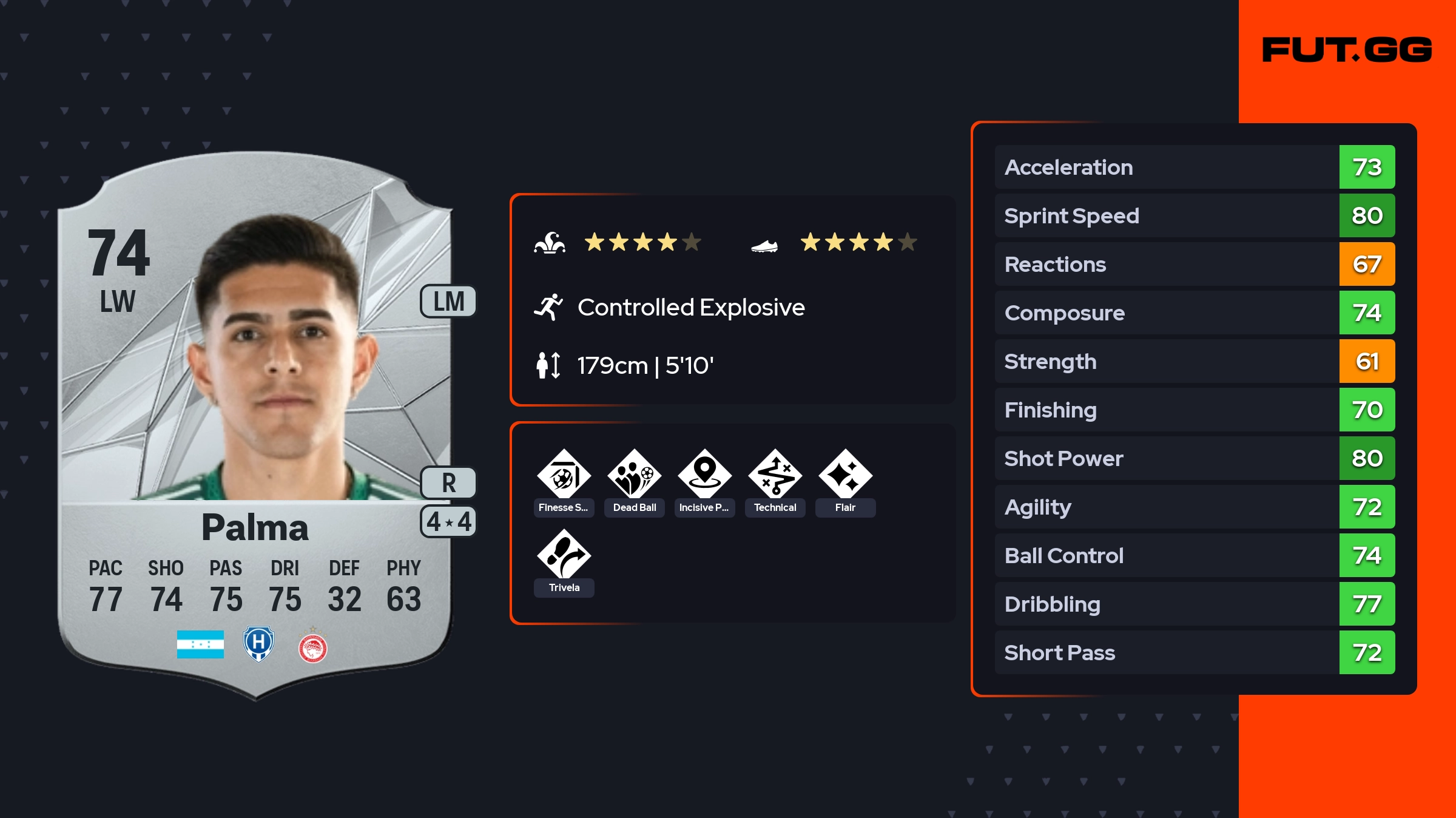Select the Technical playstyle icon
This screenshot has width=1456, height=818.
coord(775,475)
